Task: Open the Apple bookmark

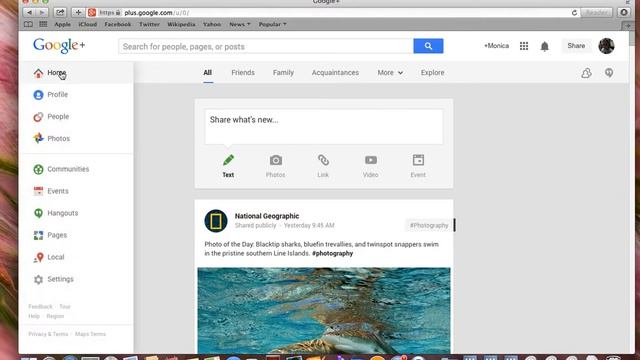Action: coord(62,24)
